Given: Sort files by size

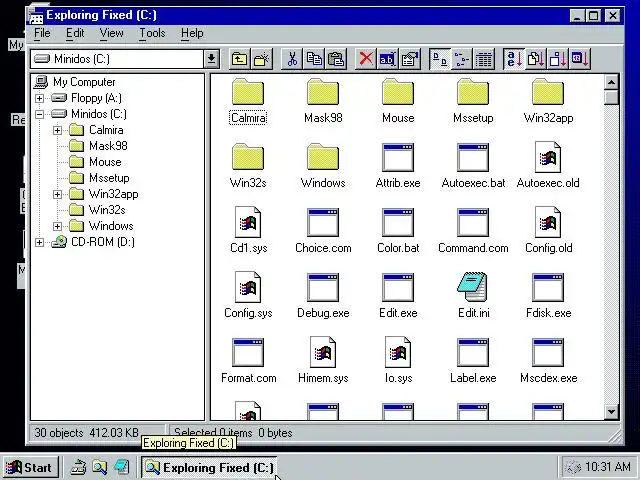Looking at the screenshot, I should pyautogui.click(x=558, y=59).
